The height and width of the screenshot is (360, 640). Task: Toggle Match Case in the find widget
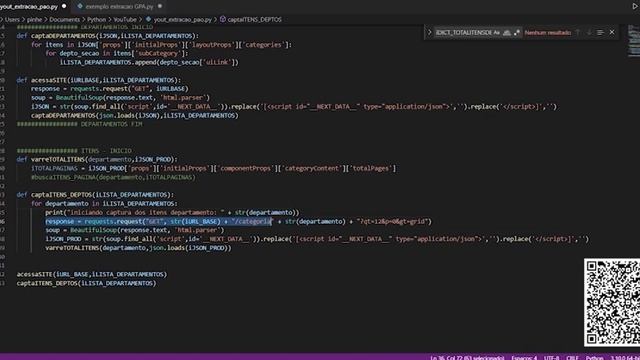(x=497, y=33)
